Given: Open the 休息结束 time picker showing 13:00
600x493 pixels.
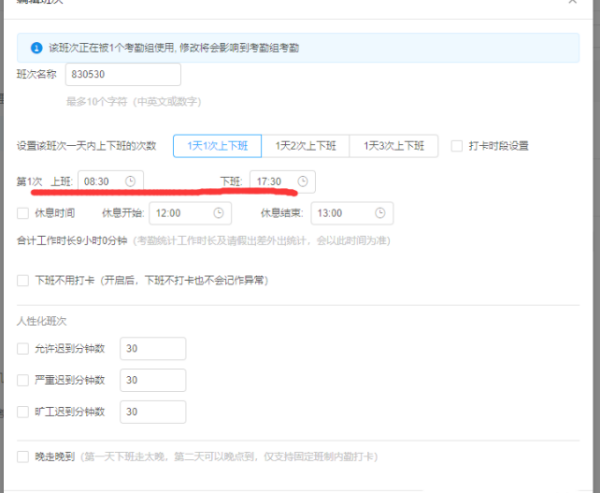Looking at the screenshot, I should (x=352, y=213).
